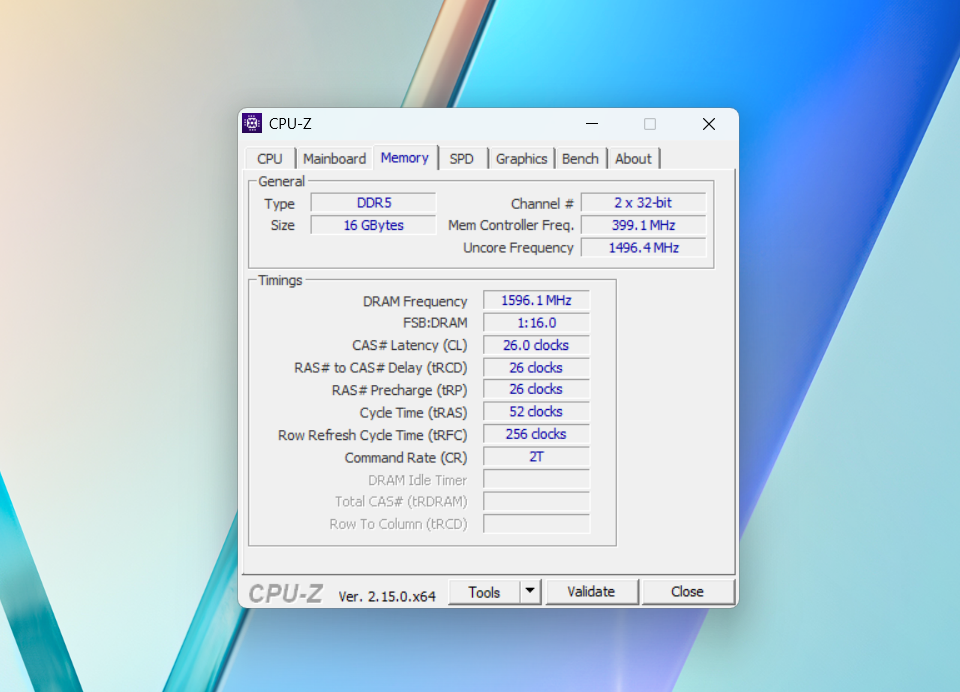This screenshot has height=692, width=960.
Task: Click the tRP 26 clocks value
Action: pyautogui.click(x=536, y=389)
